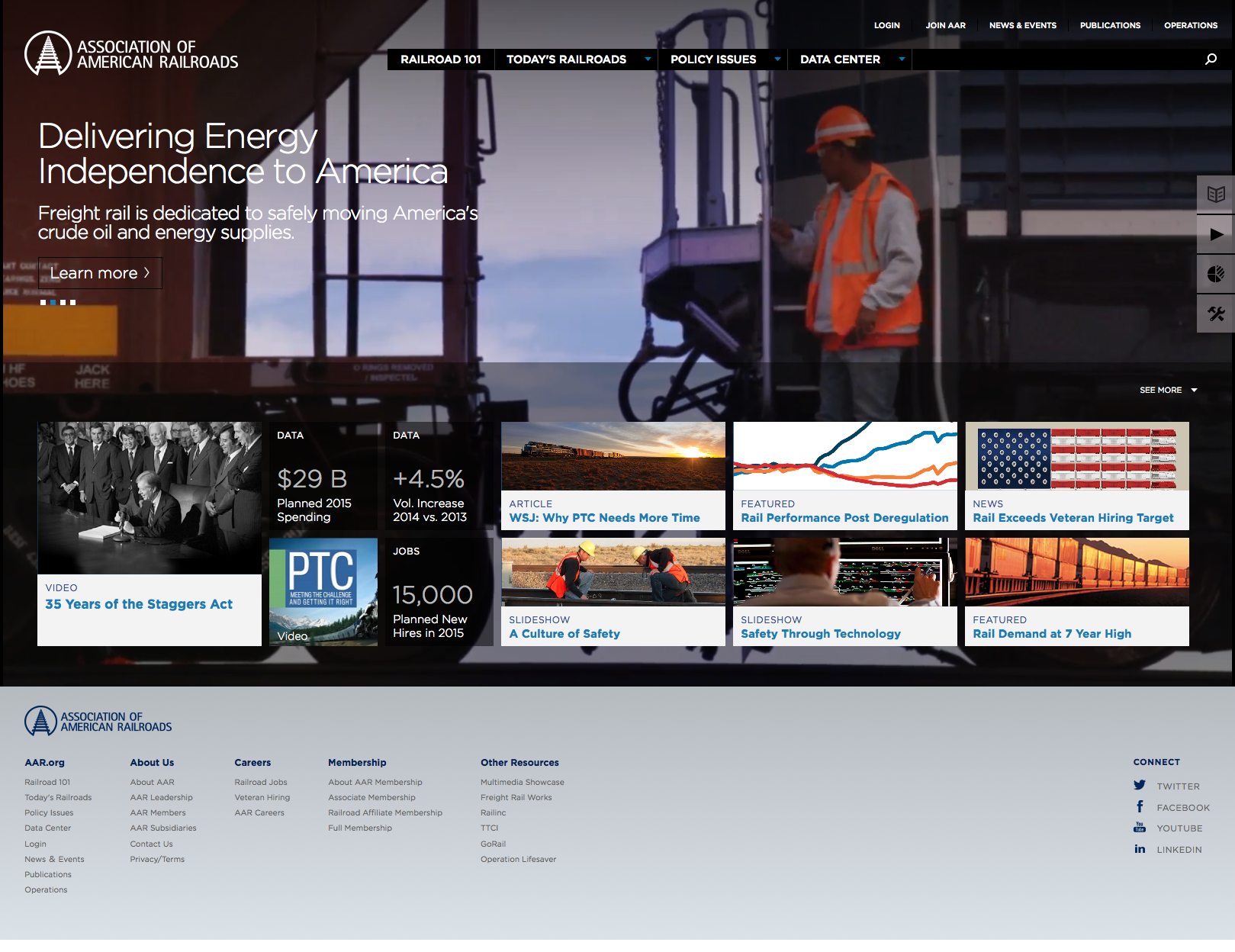Select the second hero slide indicator
The image size is (1235, 952).
(53, 303)
